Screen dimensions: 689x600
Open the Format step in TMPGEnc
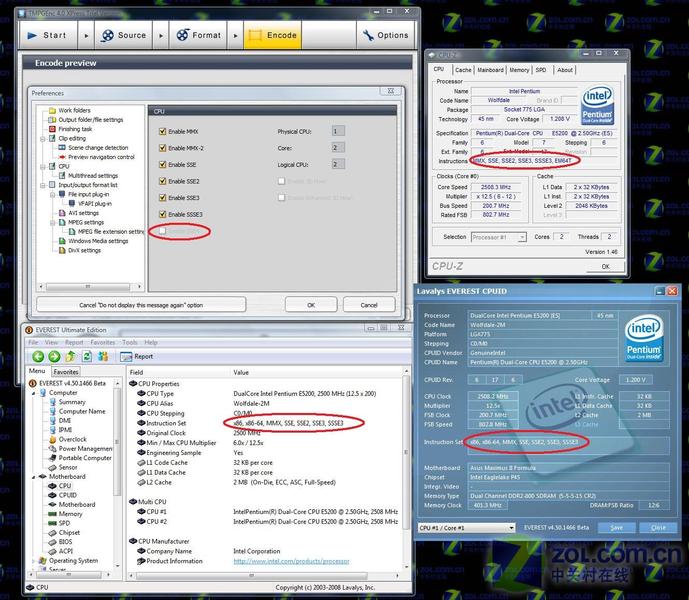coord(198,35)
